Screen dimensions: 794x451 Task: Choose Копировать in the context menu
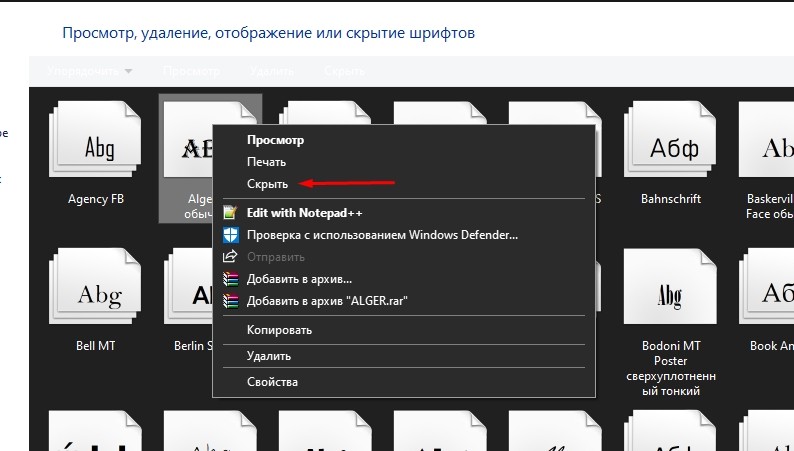click(279, 330)
